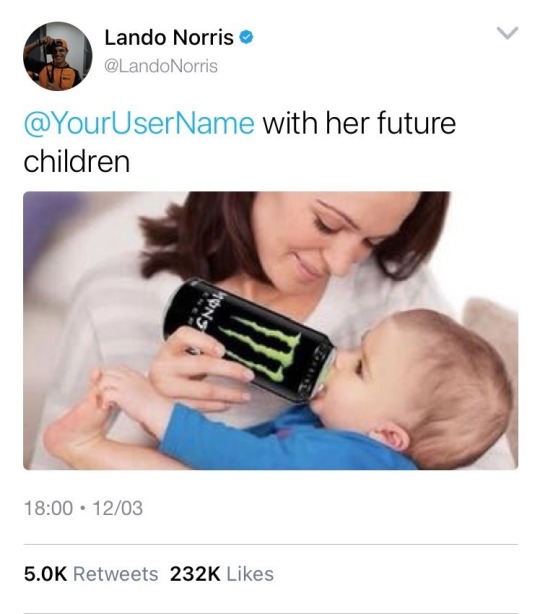Open the @LandoNorris handle link
This screenshot has height=614, width=540.
161,66
